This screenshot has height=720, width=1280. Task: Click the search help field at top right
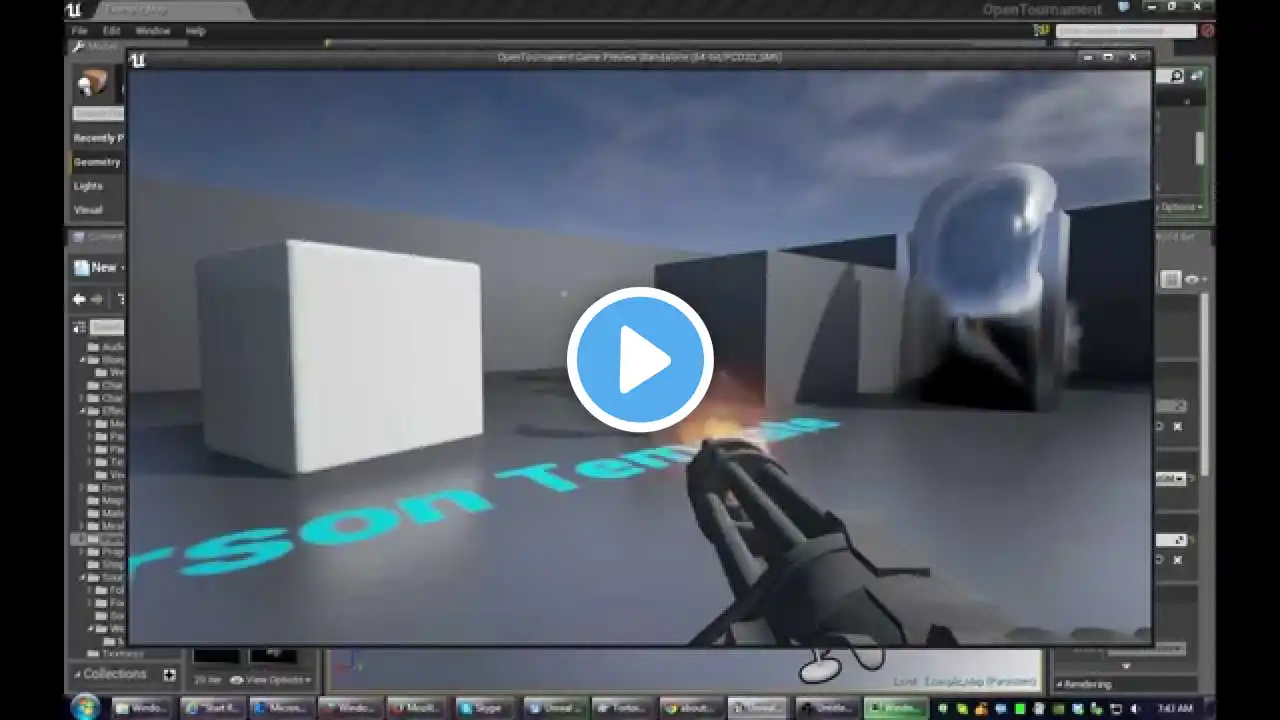tap(1126, 31)
